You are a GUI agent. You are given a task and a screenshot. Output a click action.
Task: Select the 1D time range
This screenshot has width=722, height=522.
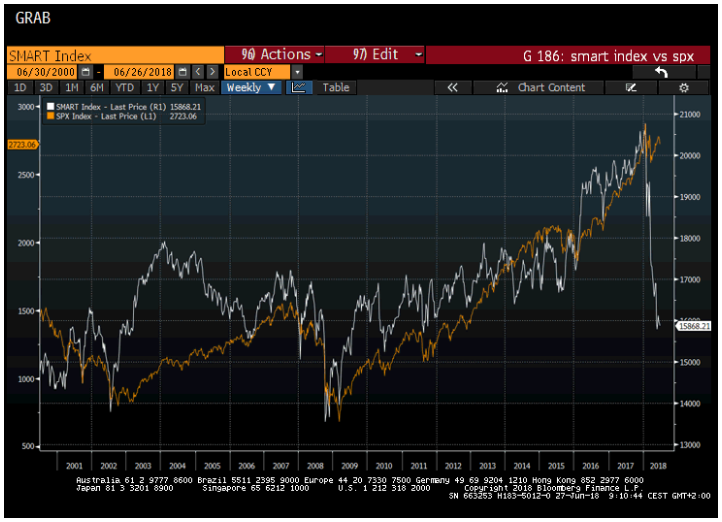coord(20,87)
